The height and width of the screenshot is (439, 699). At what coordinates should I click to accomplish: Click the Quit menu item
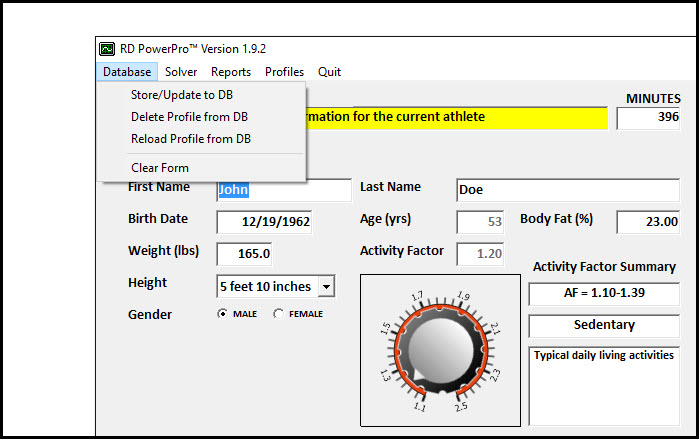[x=329, y=72]
